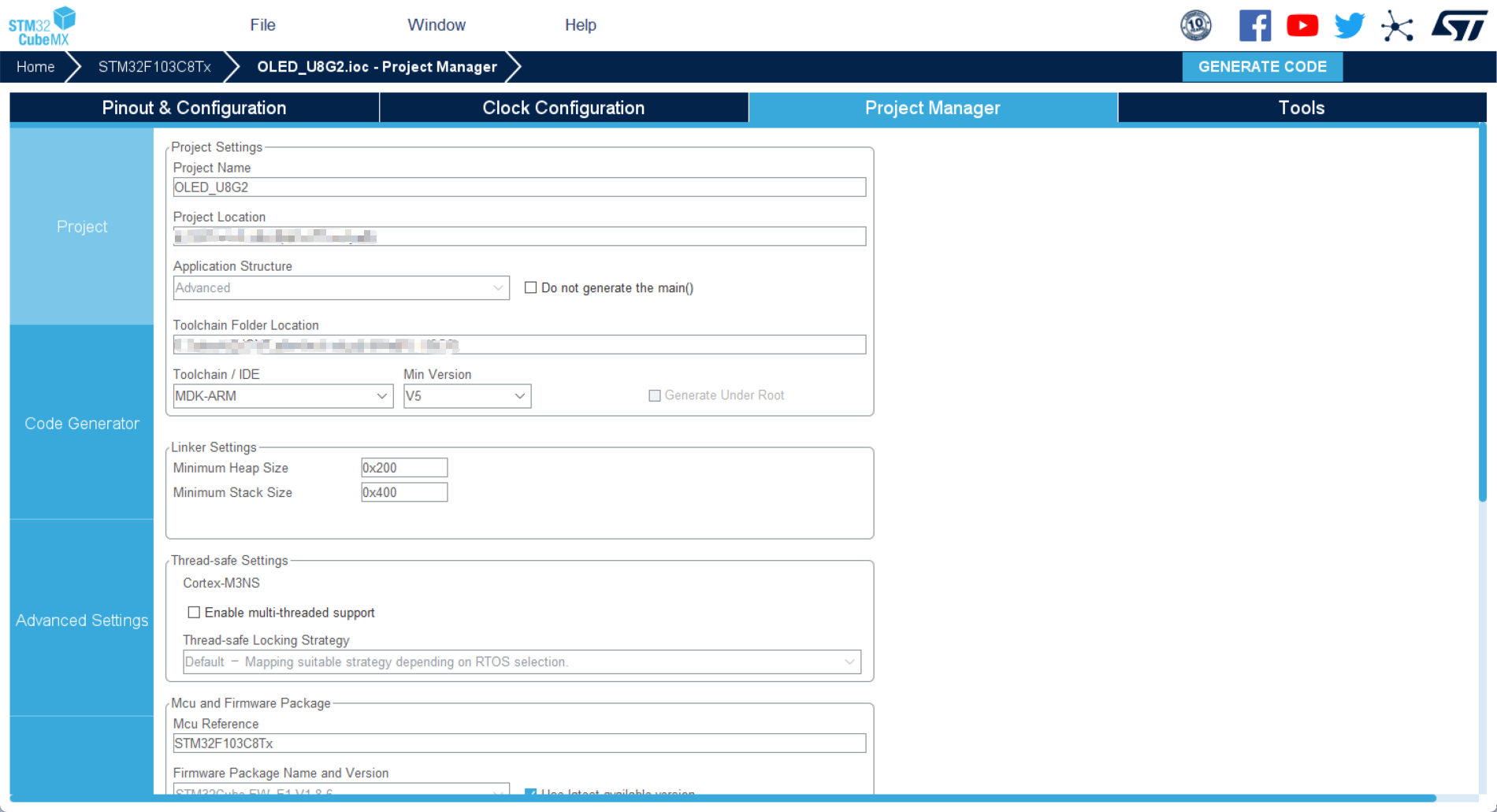Open the Code Generator side section

pyautogui.click(x=82, y=423)
